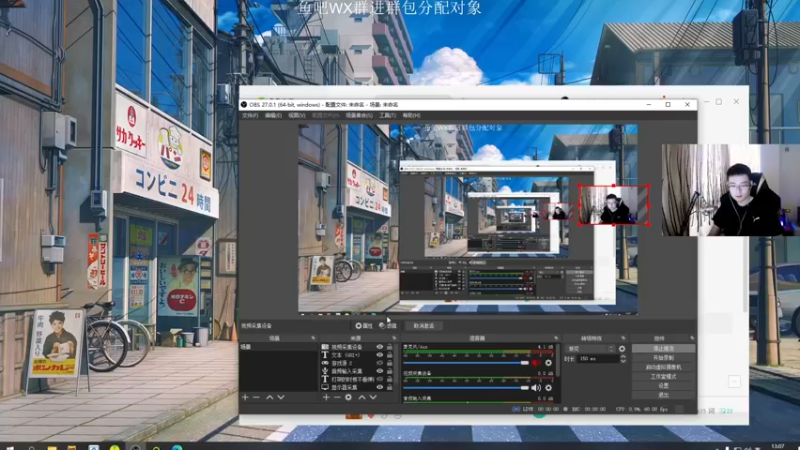Pop out the 场景 scenes dock
The height and width of the screenshot is (450, 800).
313,338
